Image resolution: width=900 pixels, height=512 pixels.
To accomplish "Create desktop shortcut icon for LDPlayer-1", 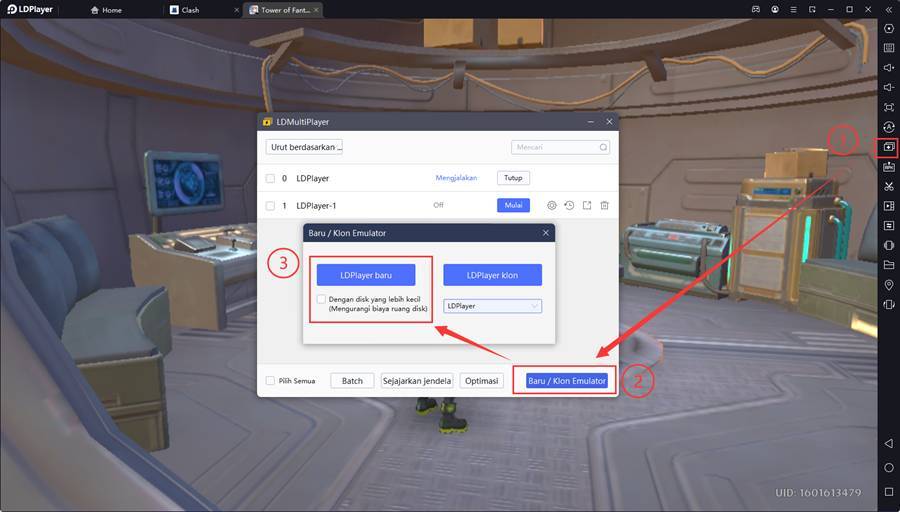I will click(587, 205).
